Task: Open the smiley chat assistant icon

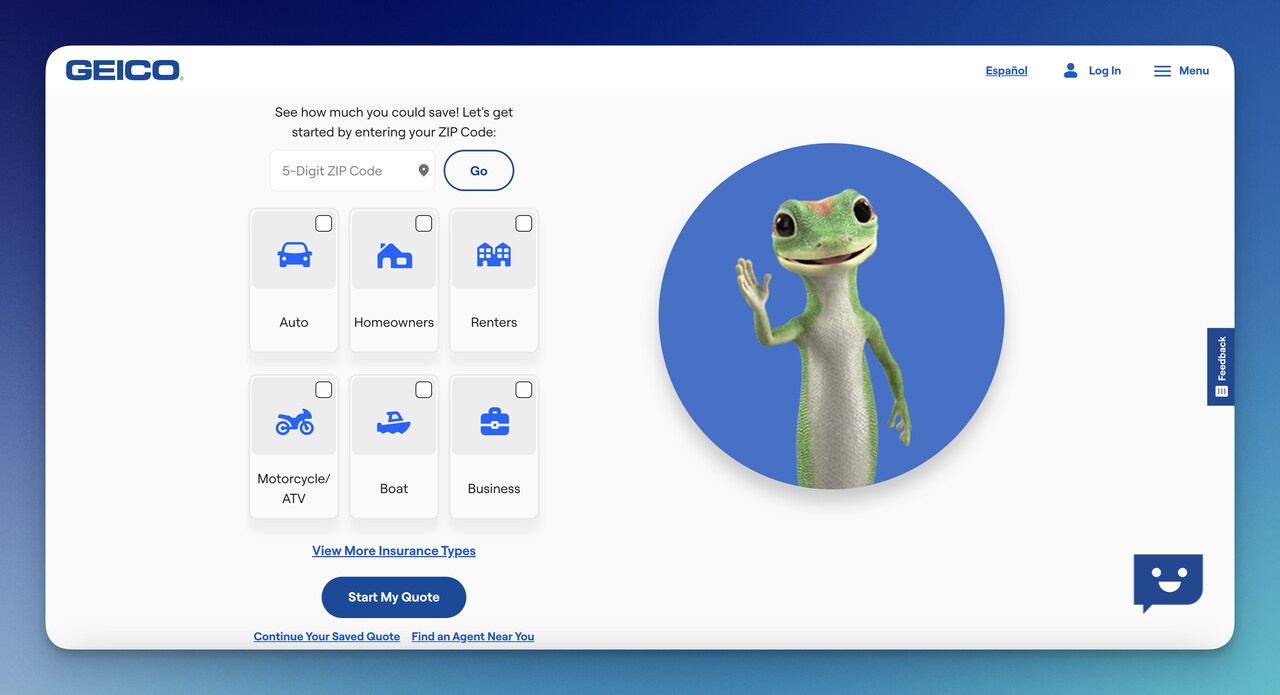Action: (1168, 583)
